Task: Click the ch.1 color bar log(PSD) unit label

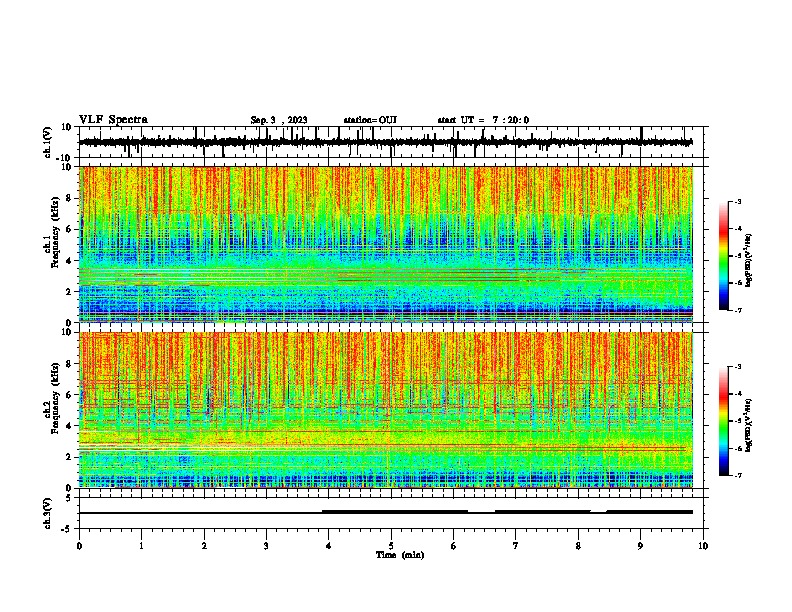Action: (749, 261)
